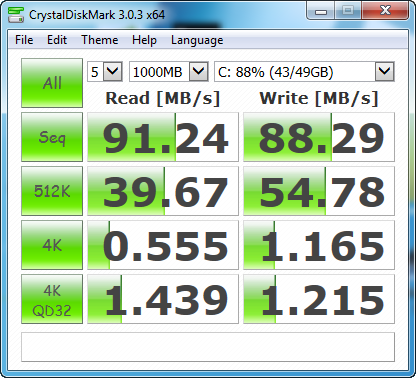
Task: Click the CrystalDiskMark title bar app icon
Action: click(16, 15)
